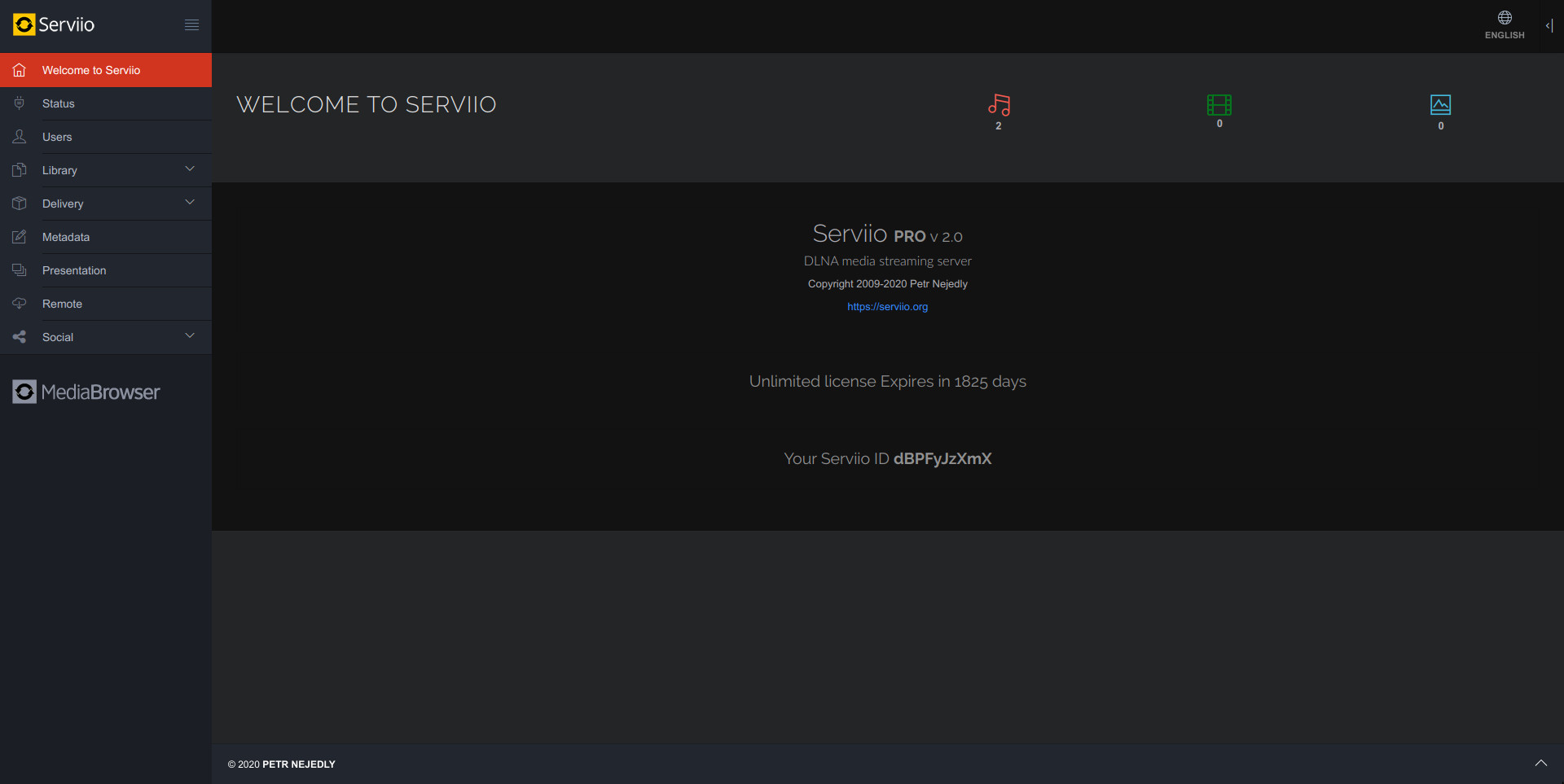Open the Metadata menu item
This screenshot has height=784, width=1564.
[106, 237]
